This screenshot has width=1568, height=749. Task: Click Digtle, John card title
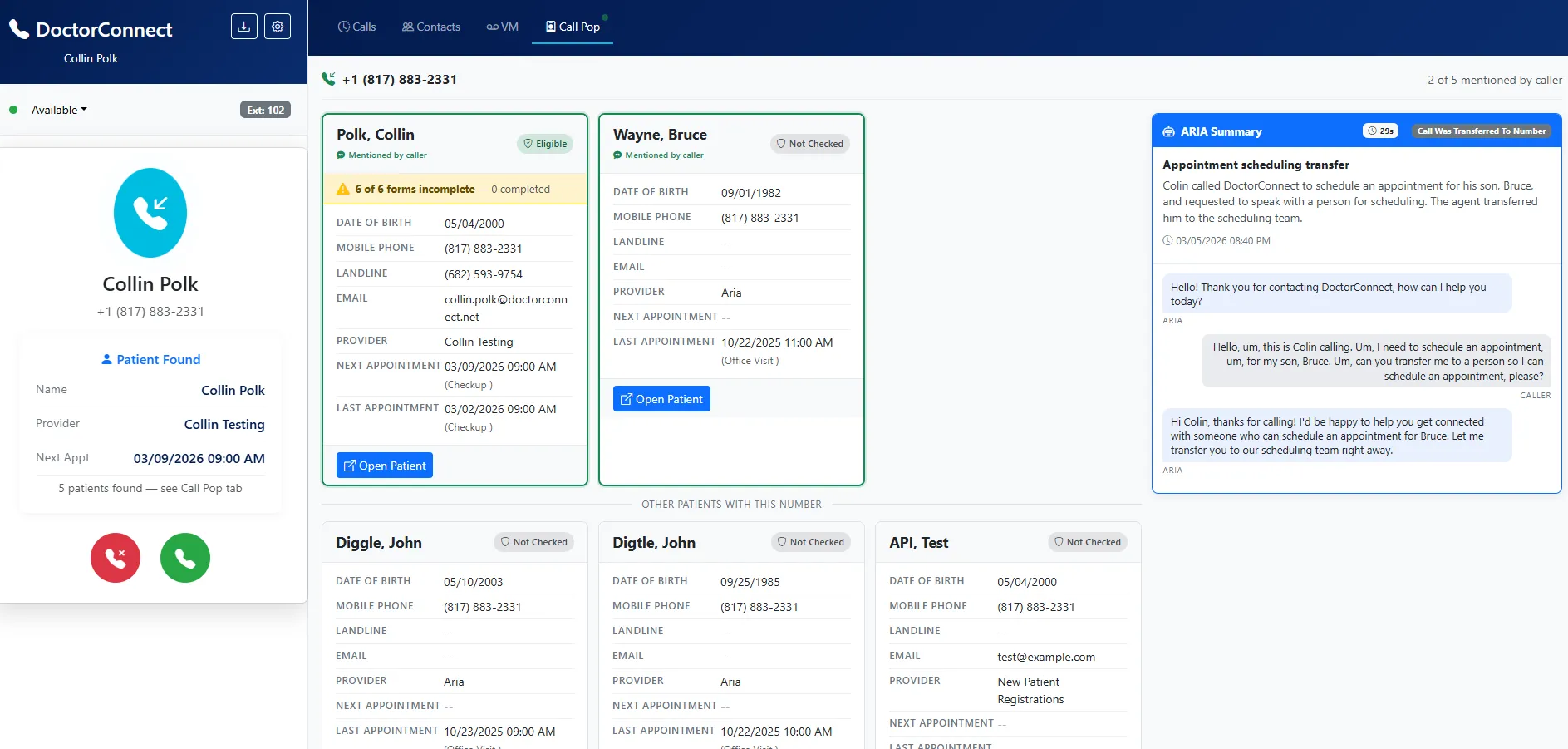654,542
